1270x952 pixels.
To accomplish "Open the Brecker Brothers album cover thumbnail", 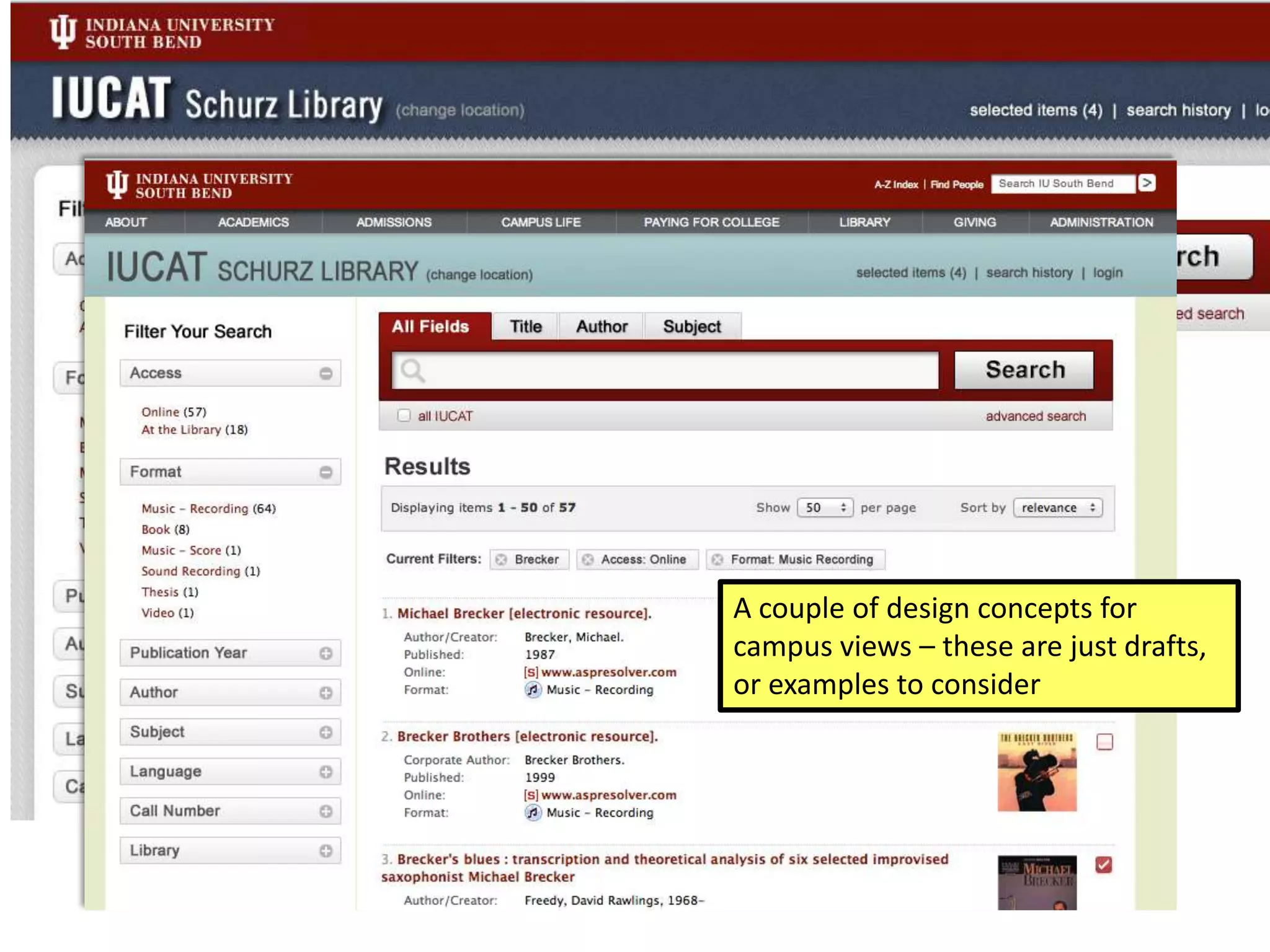I will [x=1037, y=772].
